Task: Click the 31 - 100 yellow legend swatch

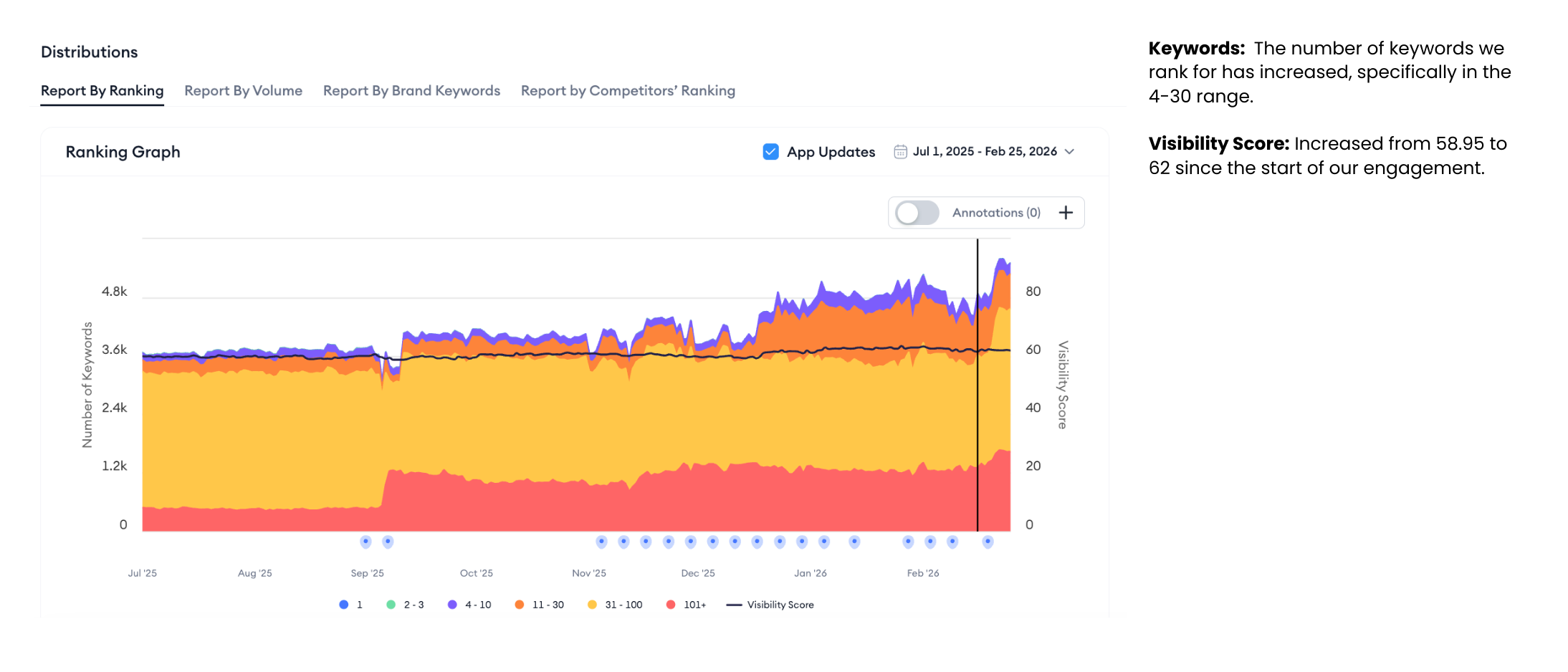Action: [x=592, y=605]
